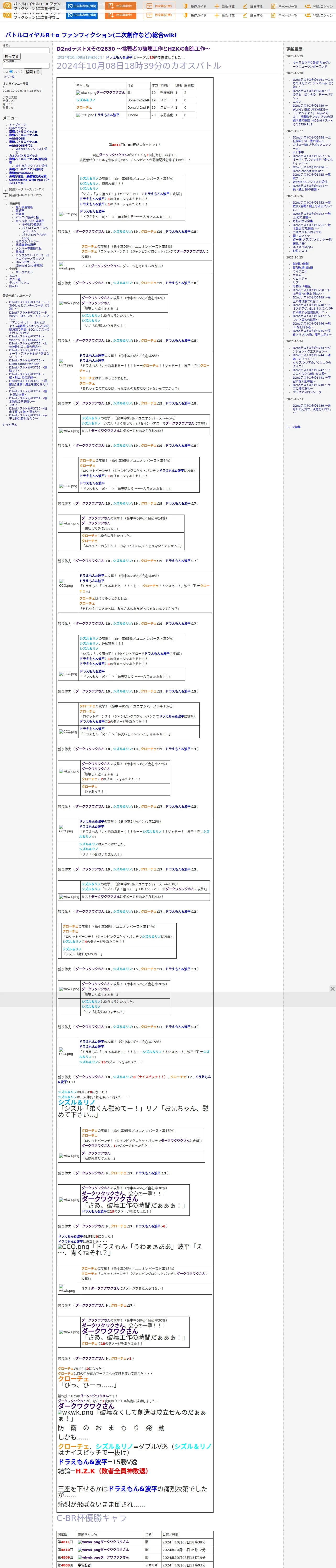The height and width of the screenshot is (1568, 336).
Task: Click 検索する button under keyword field
Action: tap(12, 57)
